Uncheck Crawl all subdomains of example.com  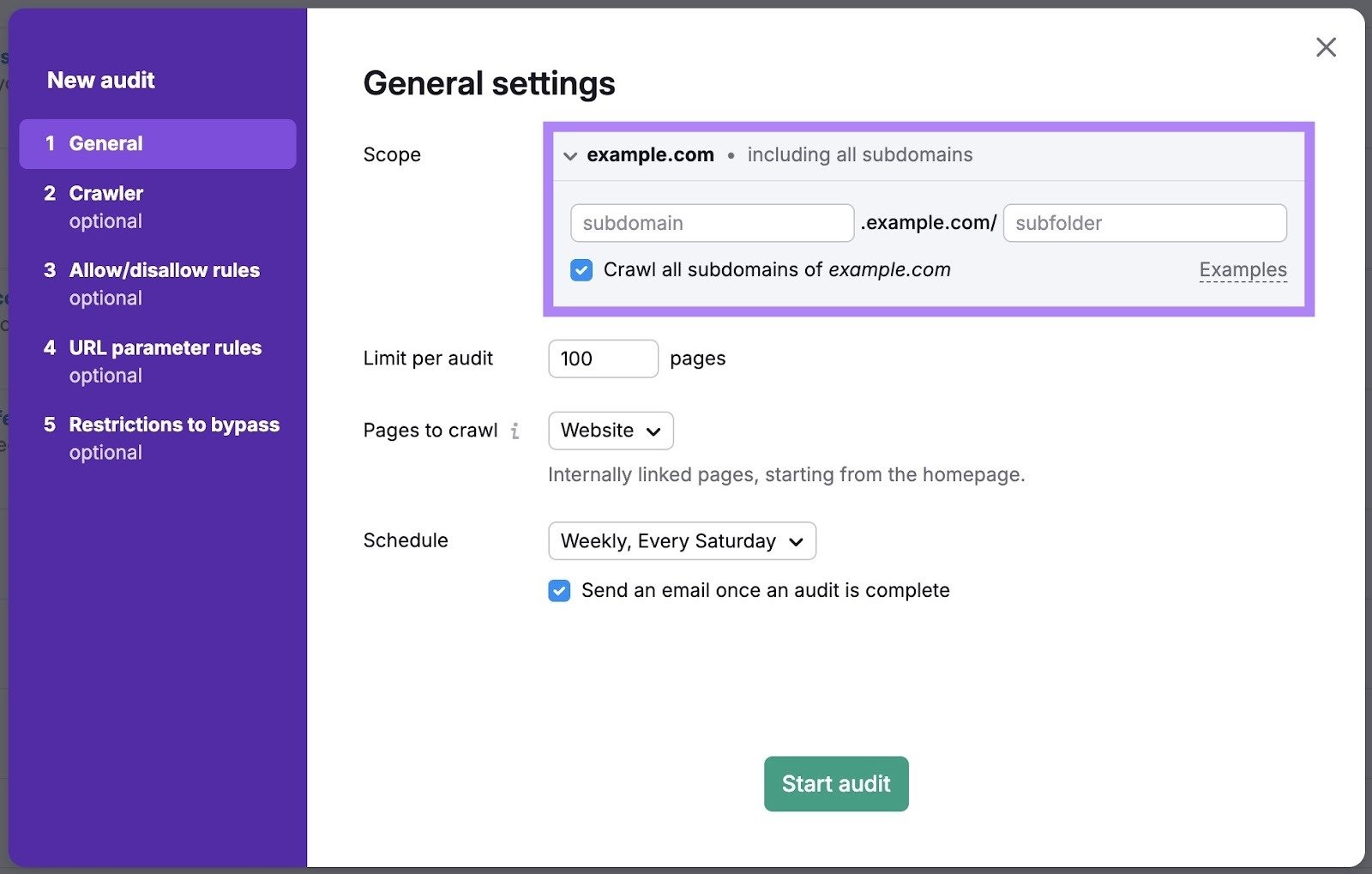tap(581, 269)
